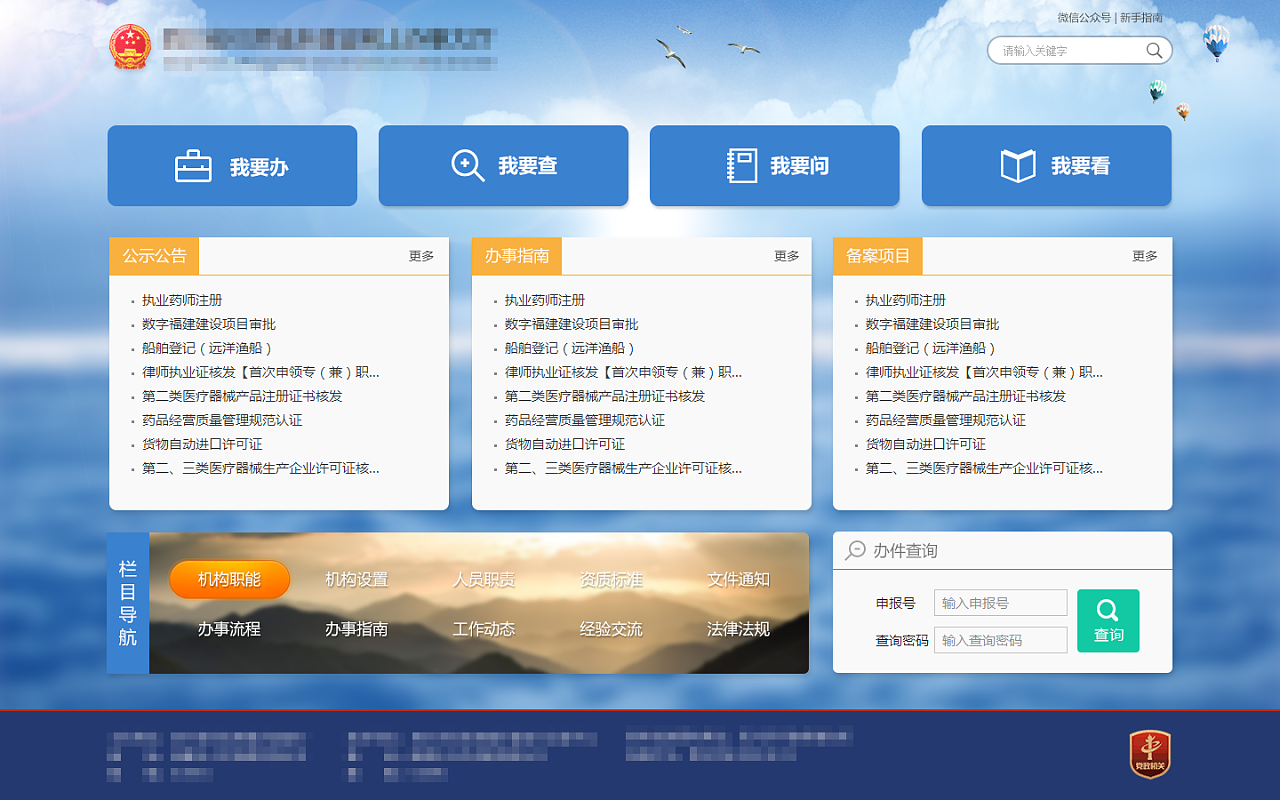Image resolution: width=1280 pixels, height=800 pixels.
Task: Open the 我要查 button
Action: click(x=503, y=166)
